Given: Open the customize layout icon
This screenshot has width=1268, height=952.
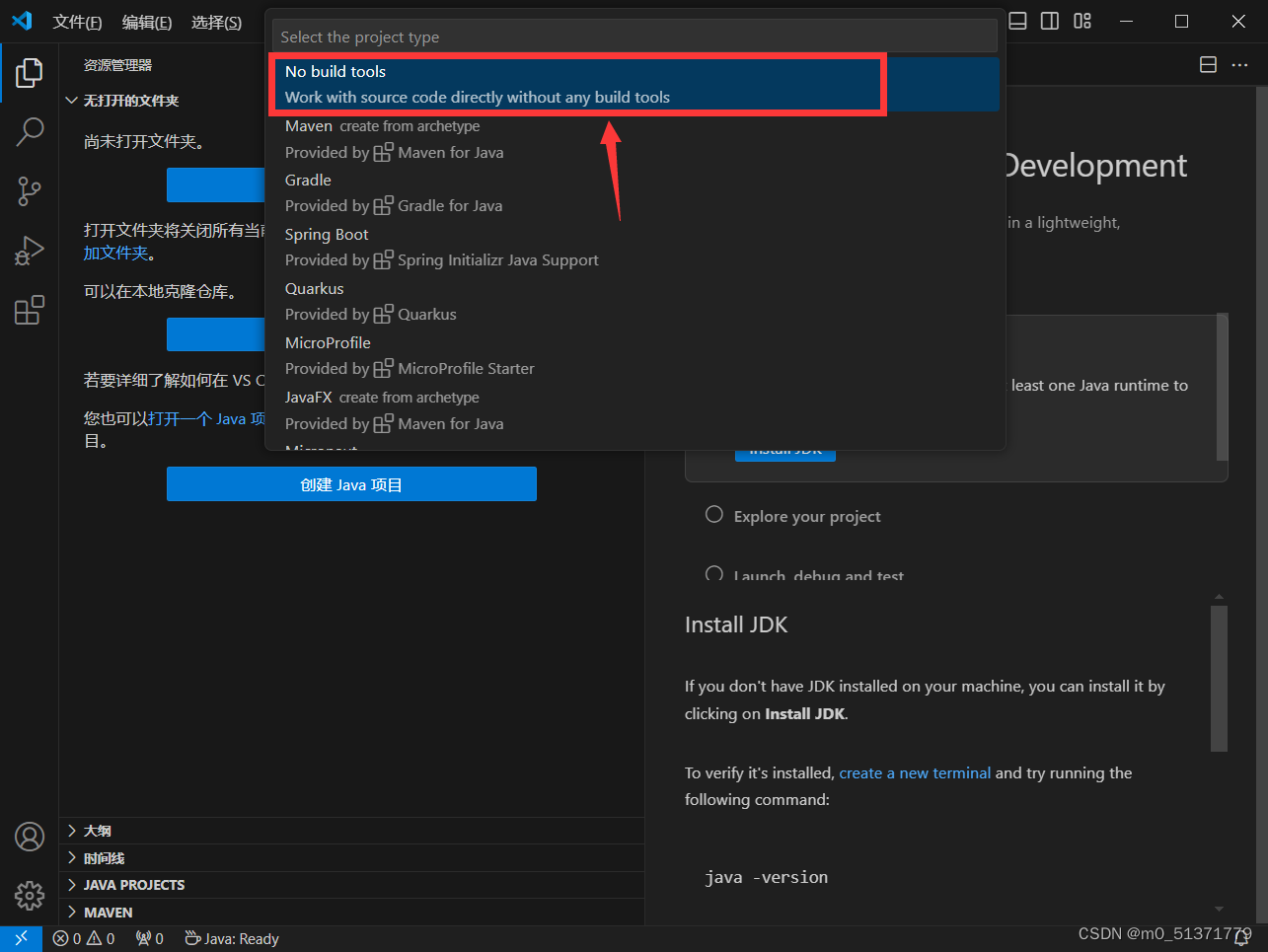Looking at the screenshot, I should pyautogui.click(x=1082, y=21).
